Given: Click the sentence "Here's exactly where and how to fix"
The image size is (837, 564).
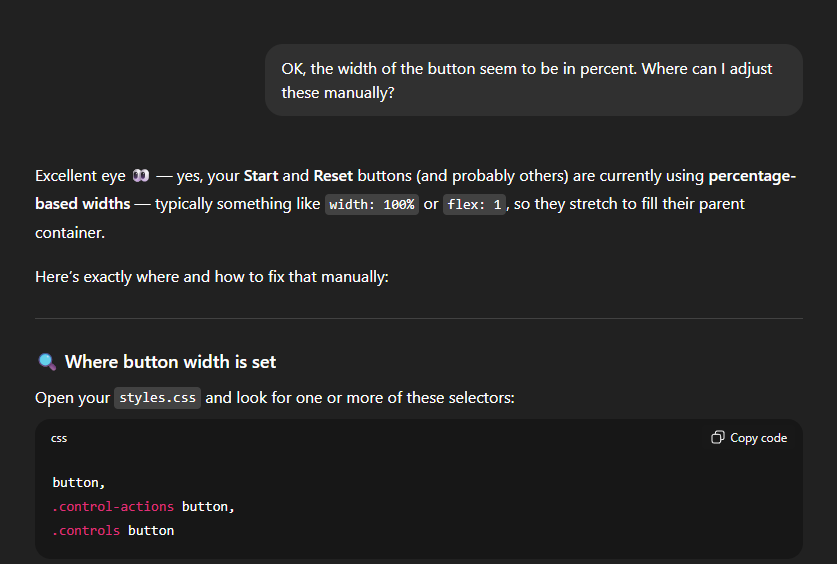Looking at the screenshot, I should pyautogui.click(x=211, y=276).
